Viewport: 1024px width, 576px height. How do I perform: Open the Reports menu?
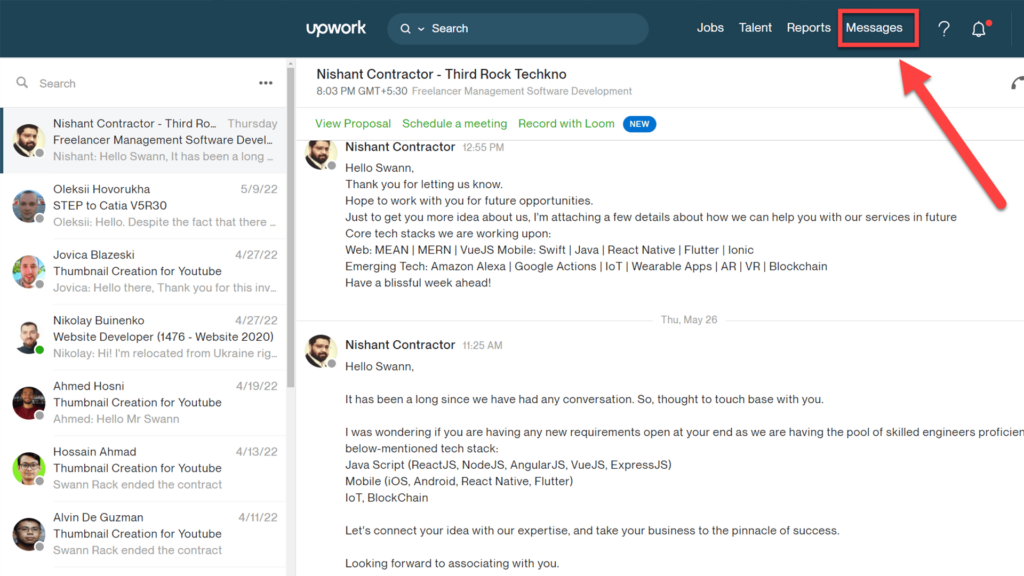tap(808, 27)
